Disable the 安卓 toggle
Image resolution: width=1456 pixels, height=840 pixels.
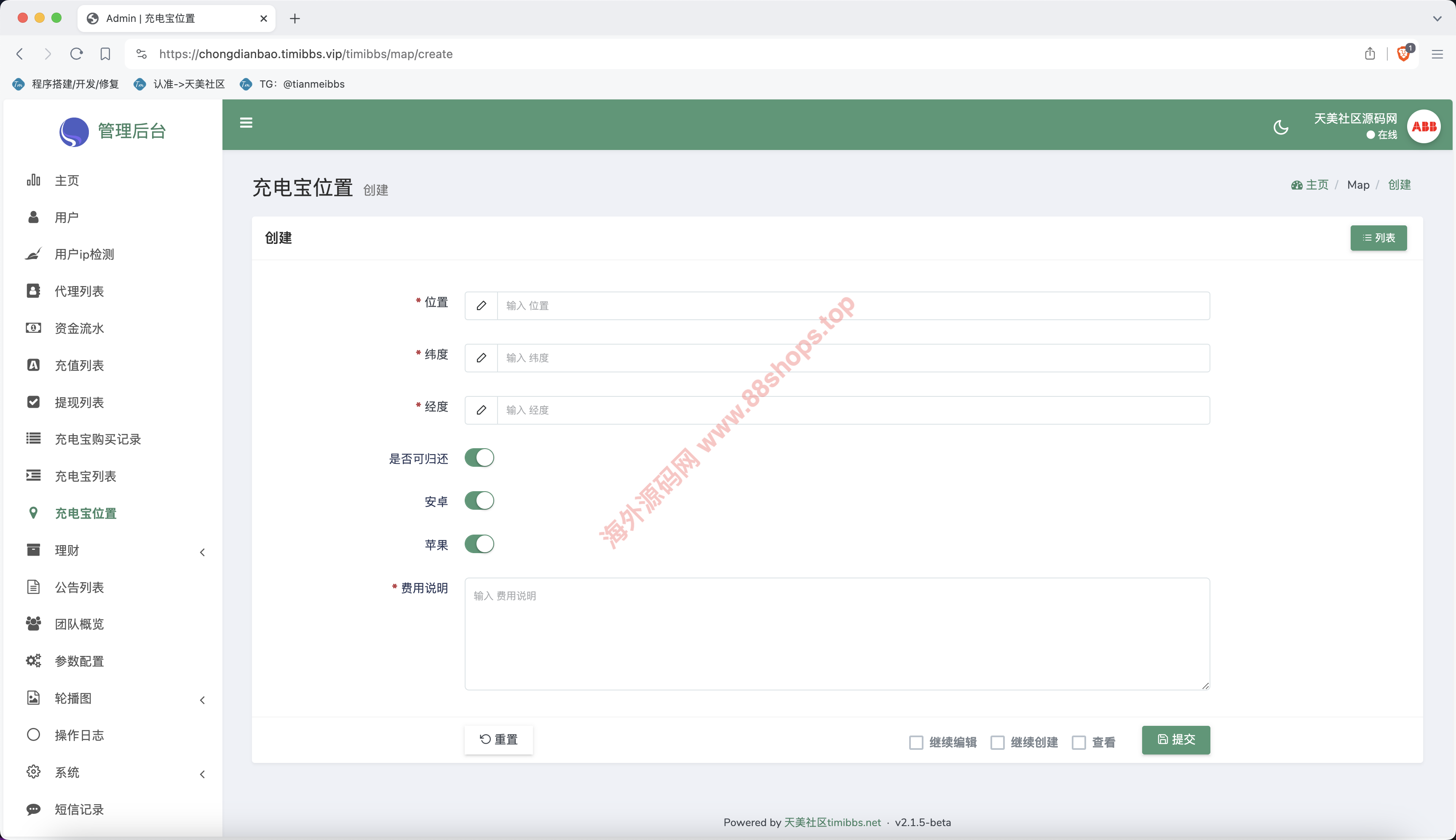[479, 501]
